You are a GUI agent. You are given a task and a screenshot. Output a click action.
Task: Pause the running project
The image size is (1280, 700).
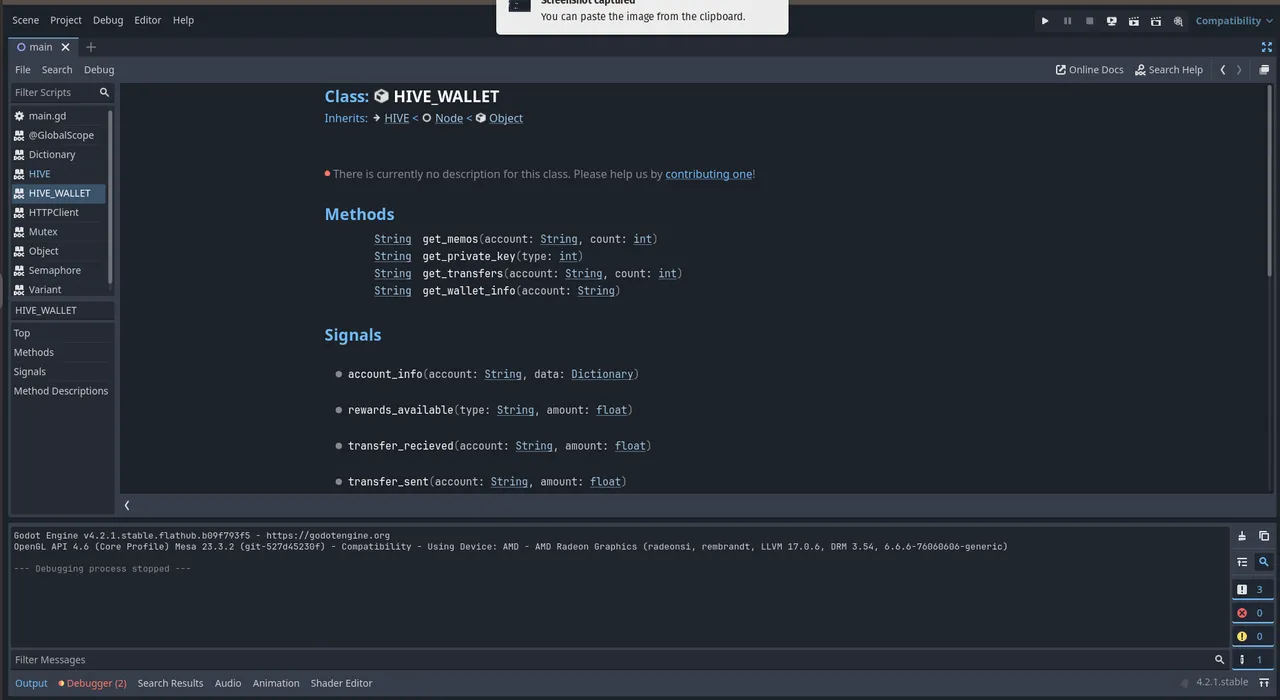point(1067,21)
